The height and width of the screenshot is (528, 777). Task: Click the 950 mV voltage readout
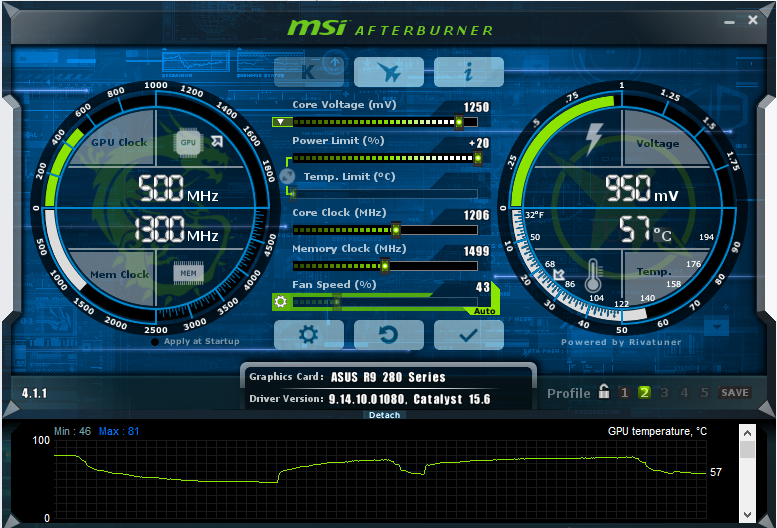click(x=642, y=189)
